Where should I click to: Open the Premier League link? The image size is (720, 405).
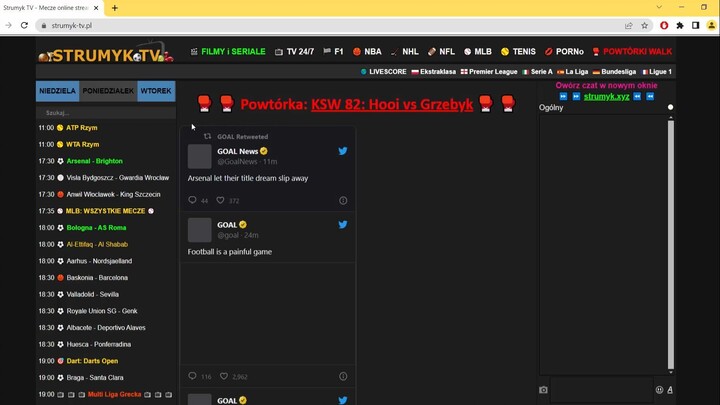[x=492, y=72]
